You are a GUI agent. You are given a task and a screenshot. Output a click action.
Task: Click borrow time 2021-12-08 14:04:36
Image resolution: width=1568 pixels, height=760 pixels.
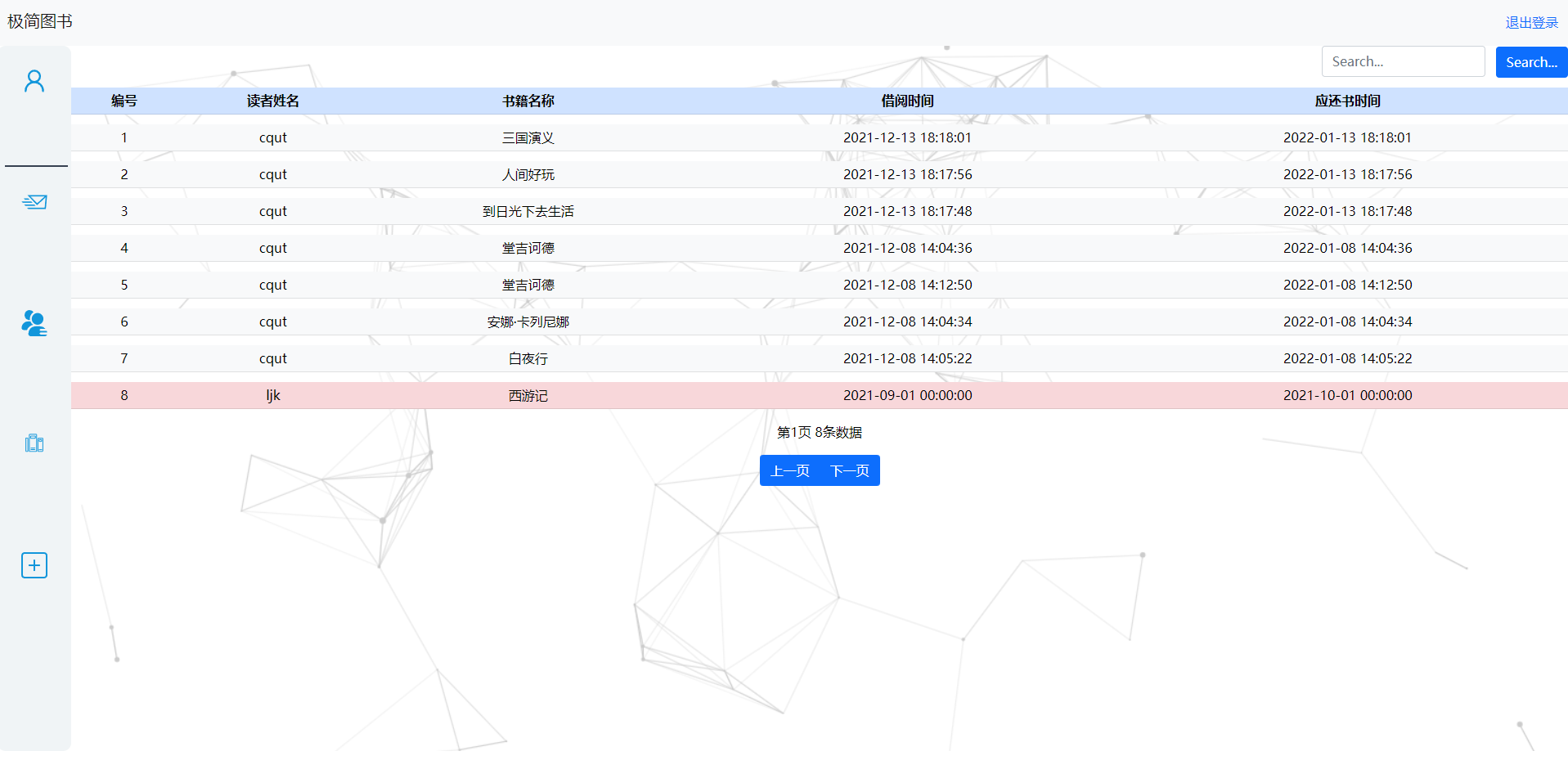[x=908, y=248]
